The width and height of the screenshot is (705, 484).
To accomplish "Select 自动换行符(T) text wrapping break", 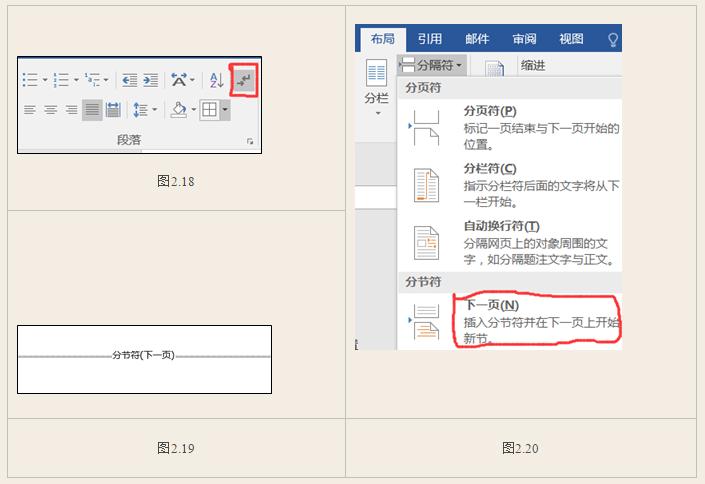I will point(510,242).
